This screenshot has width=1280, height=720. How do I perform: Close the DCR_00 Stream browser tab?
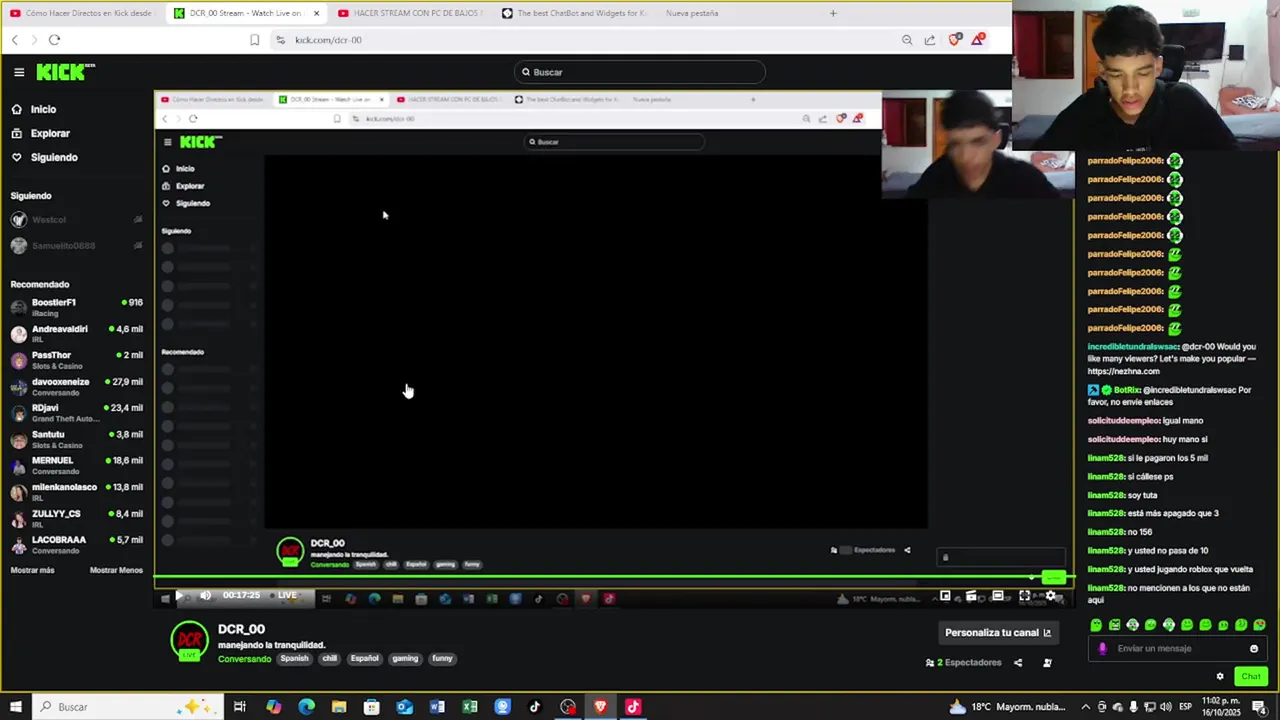[x=316, y=13]
